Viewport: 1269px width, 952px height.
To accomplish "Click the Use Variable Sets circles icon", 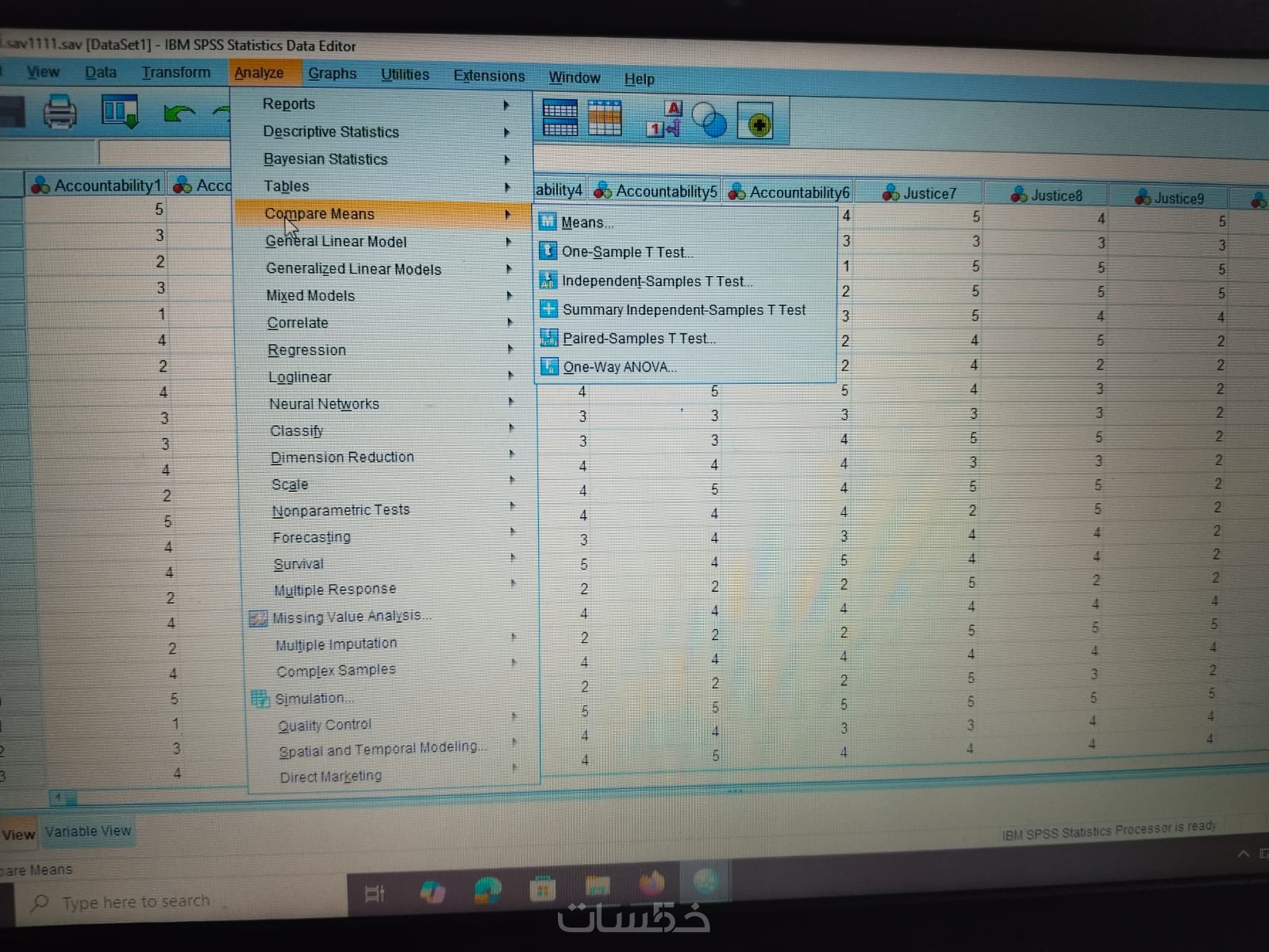I will (x=709, y=121).
